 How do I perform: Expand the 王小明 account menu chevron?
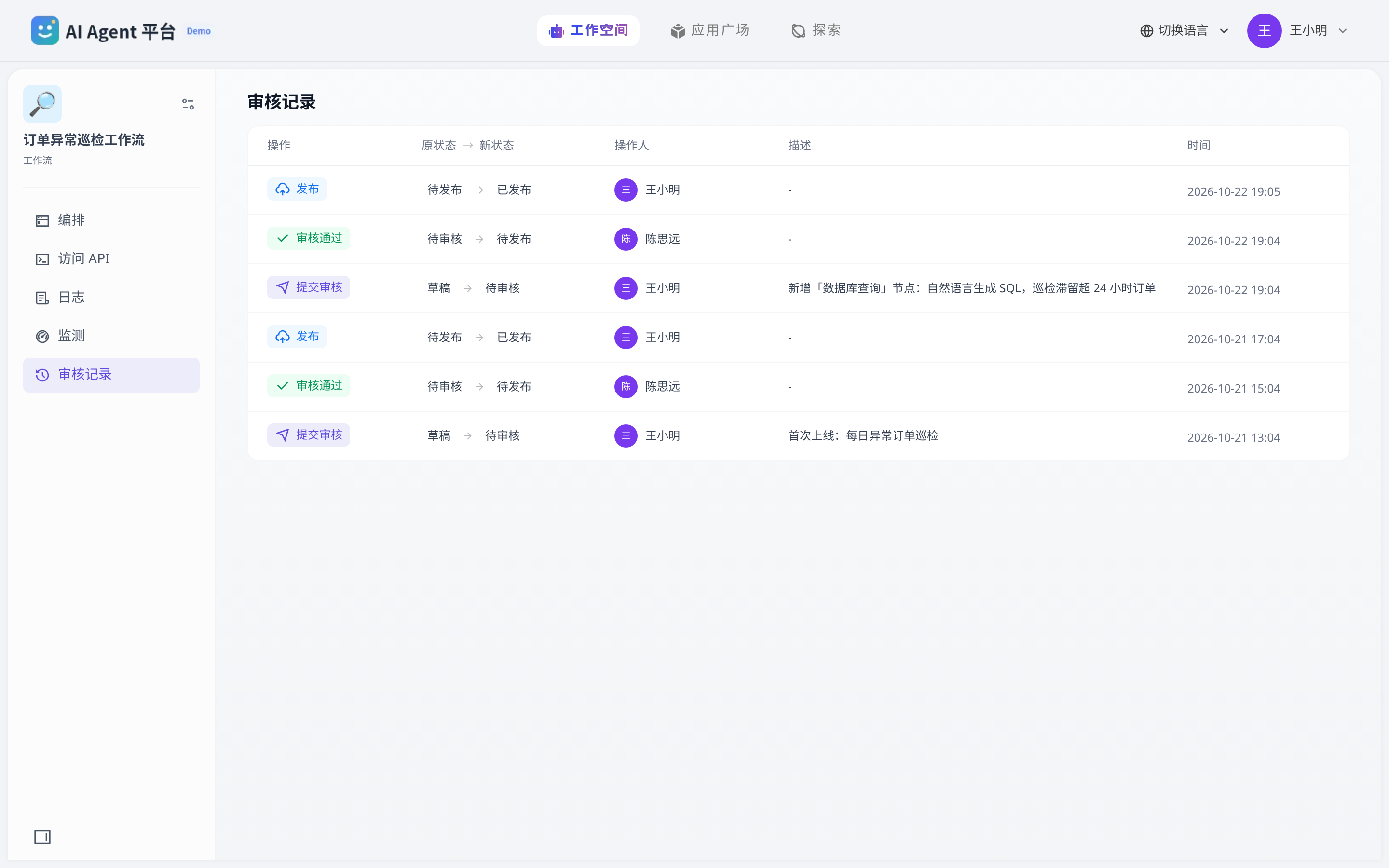click(x=1343, y=31)
